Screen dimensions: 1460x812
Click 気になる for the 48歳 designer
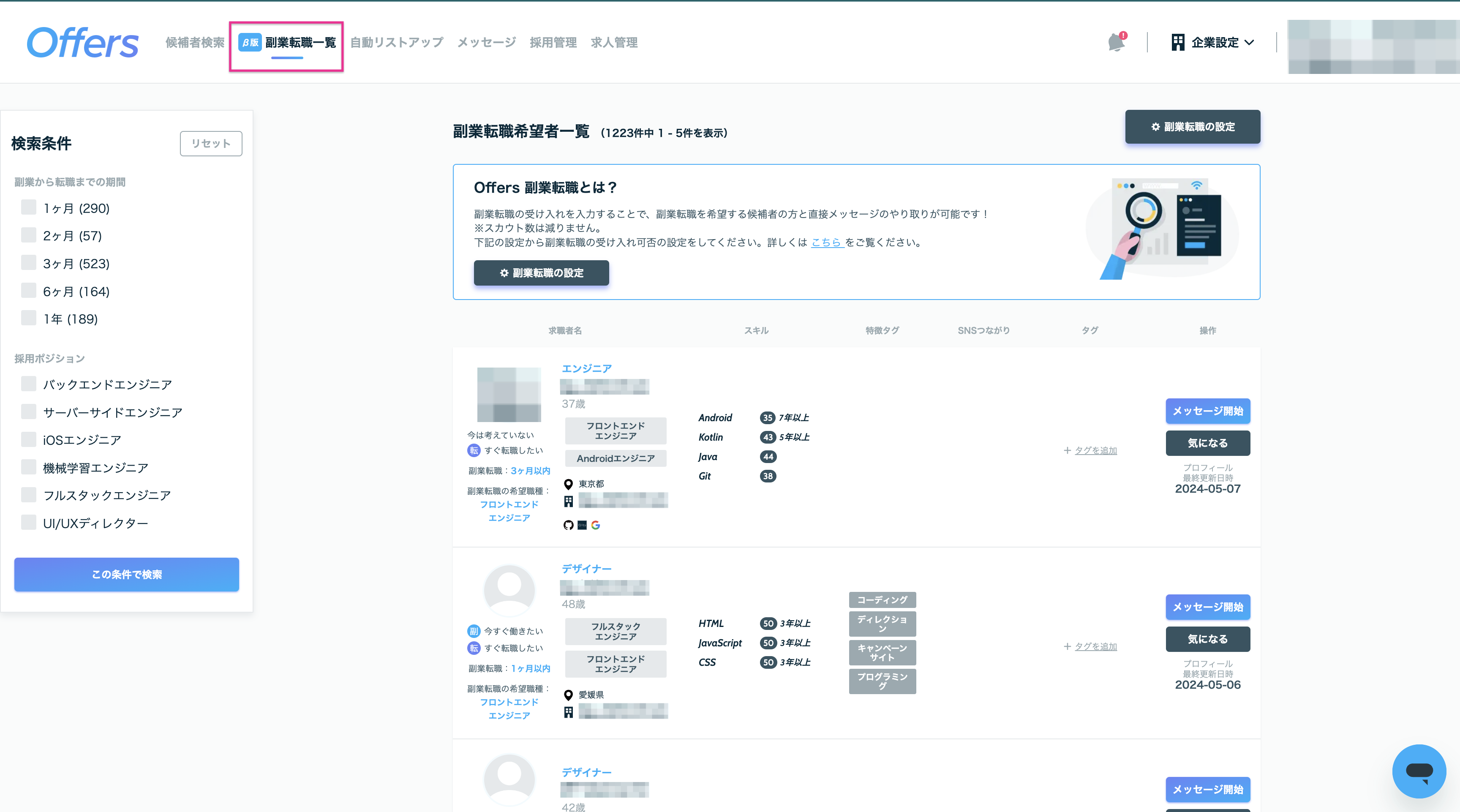pyautogui.click(x=1208, y=639)
